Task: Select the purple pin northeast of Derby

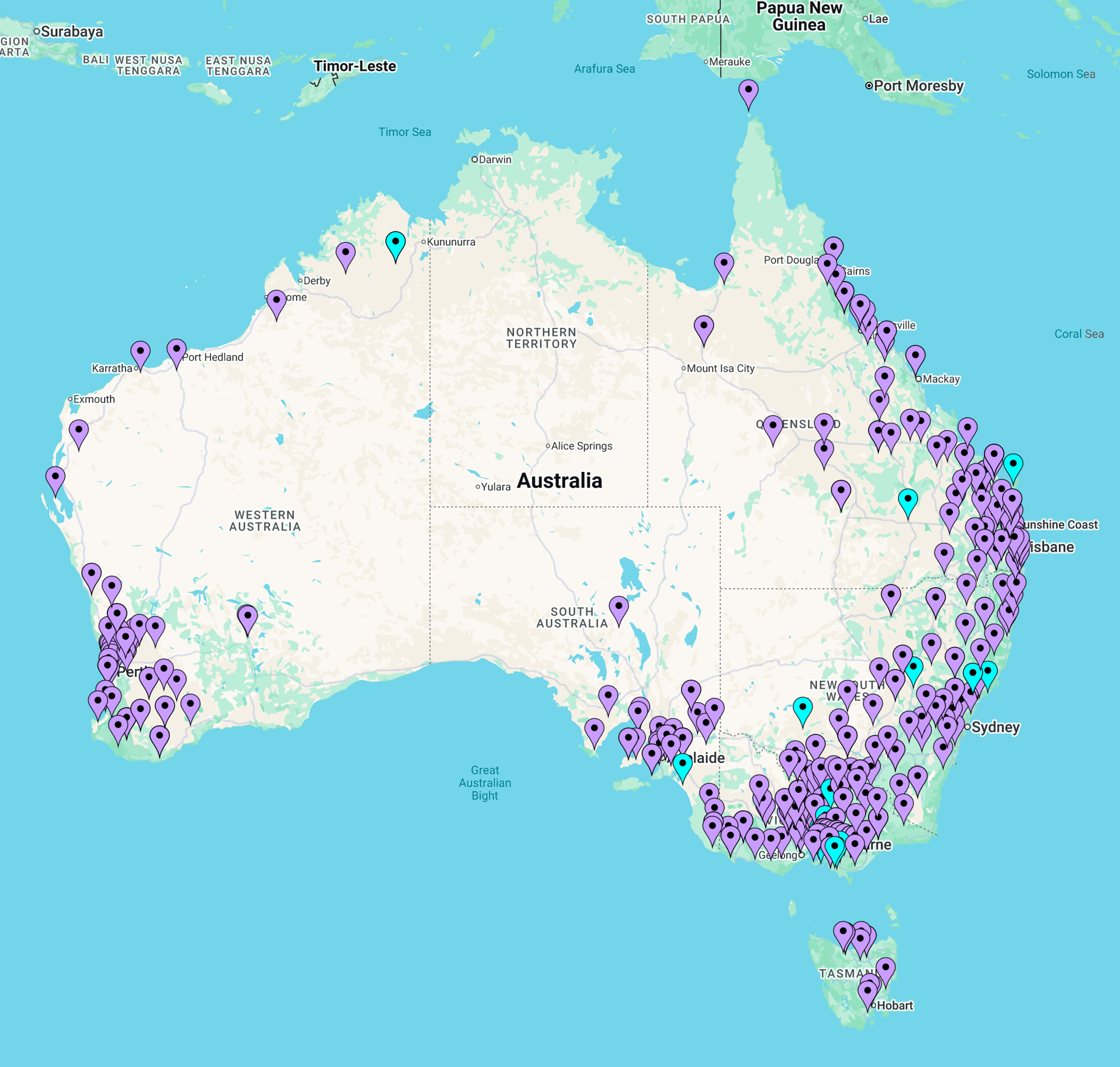Action: pyautogui.click(x=346, y=257)
